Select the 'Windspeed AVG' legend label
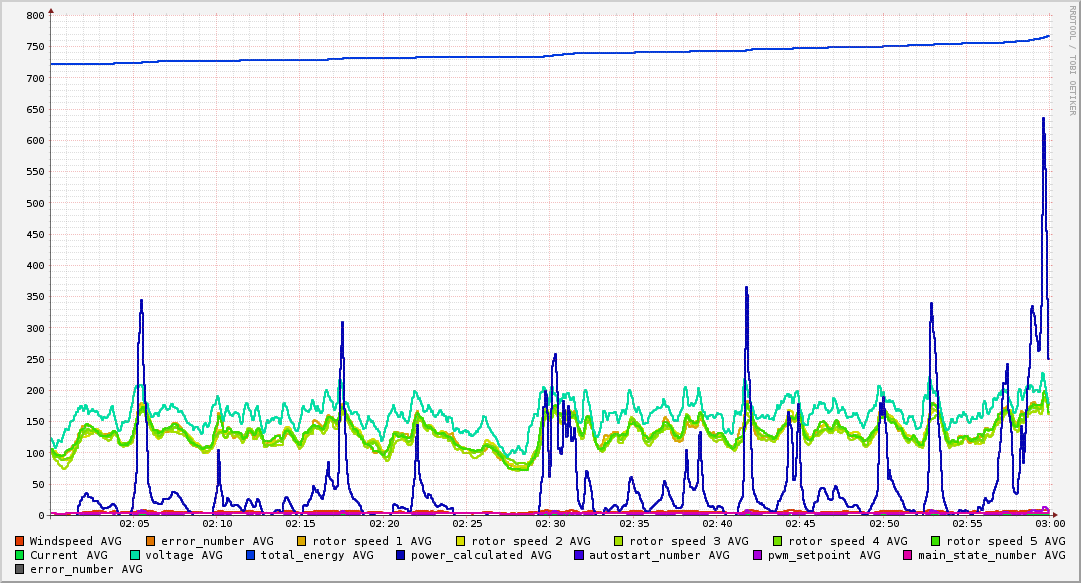The image size is (1081, 583). (x=76, y=541)
